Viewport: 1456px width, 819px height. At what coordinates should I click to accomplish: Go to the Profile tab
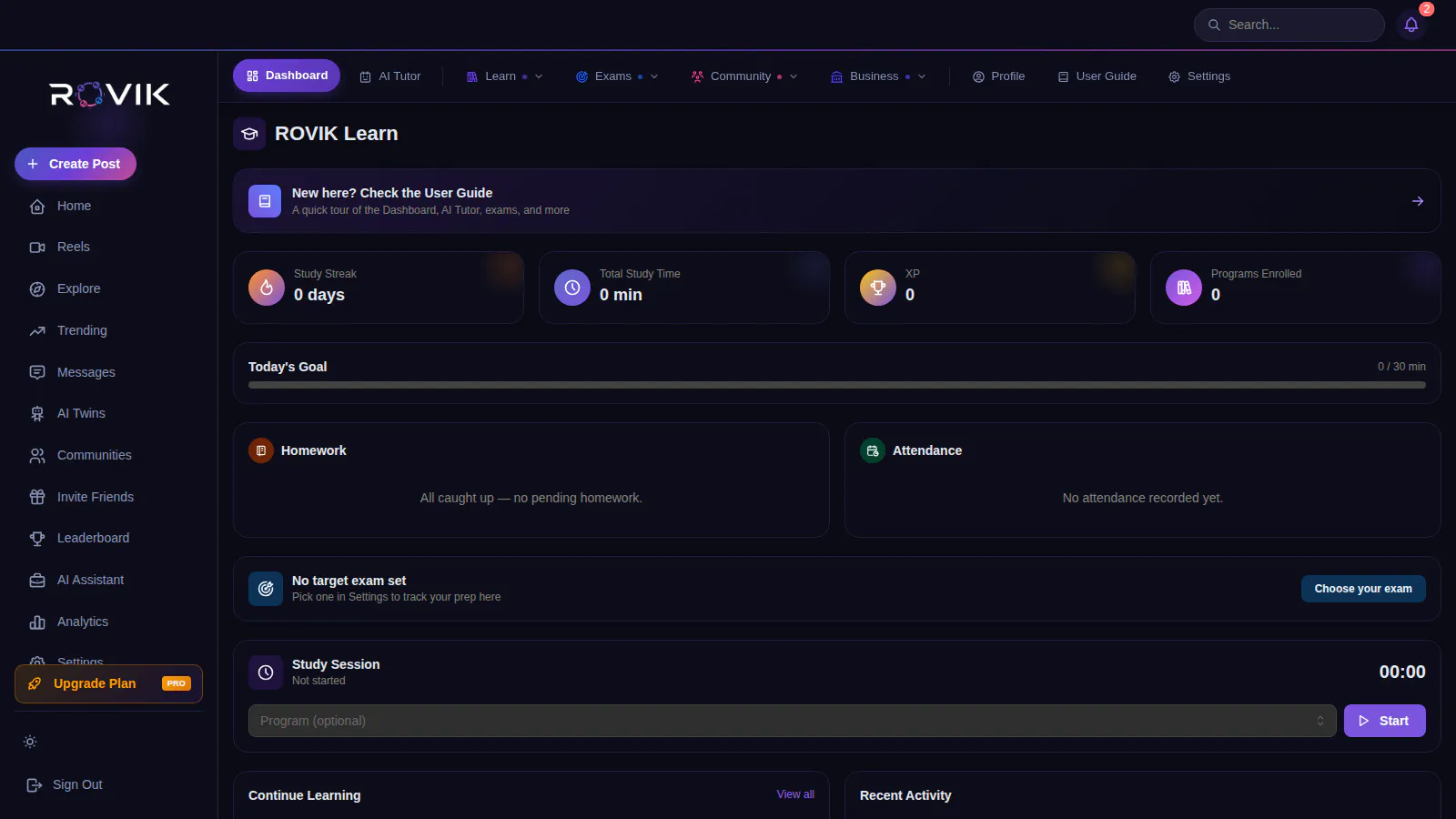(x=998, y=76)
